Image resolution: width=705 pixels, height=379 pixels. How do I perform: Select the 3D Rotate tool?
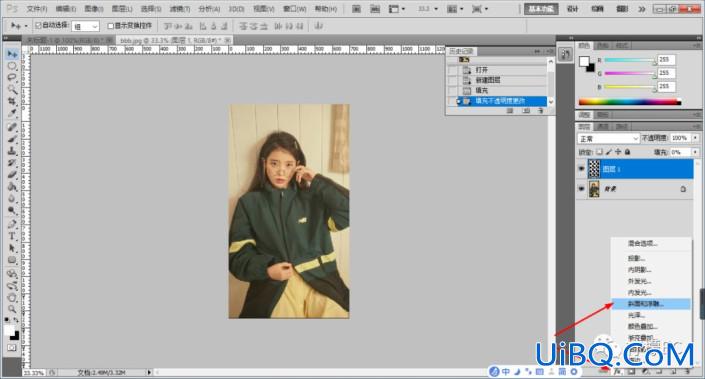12,273
